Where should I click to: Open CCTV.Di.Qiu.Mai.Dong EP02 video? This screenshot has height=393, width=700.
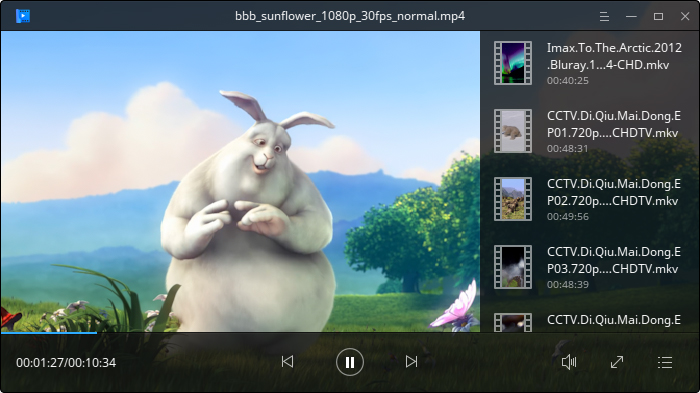click(590, 199)
